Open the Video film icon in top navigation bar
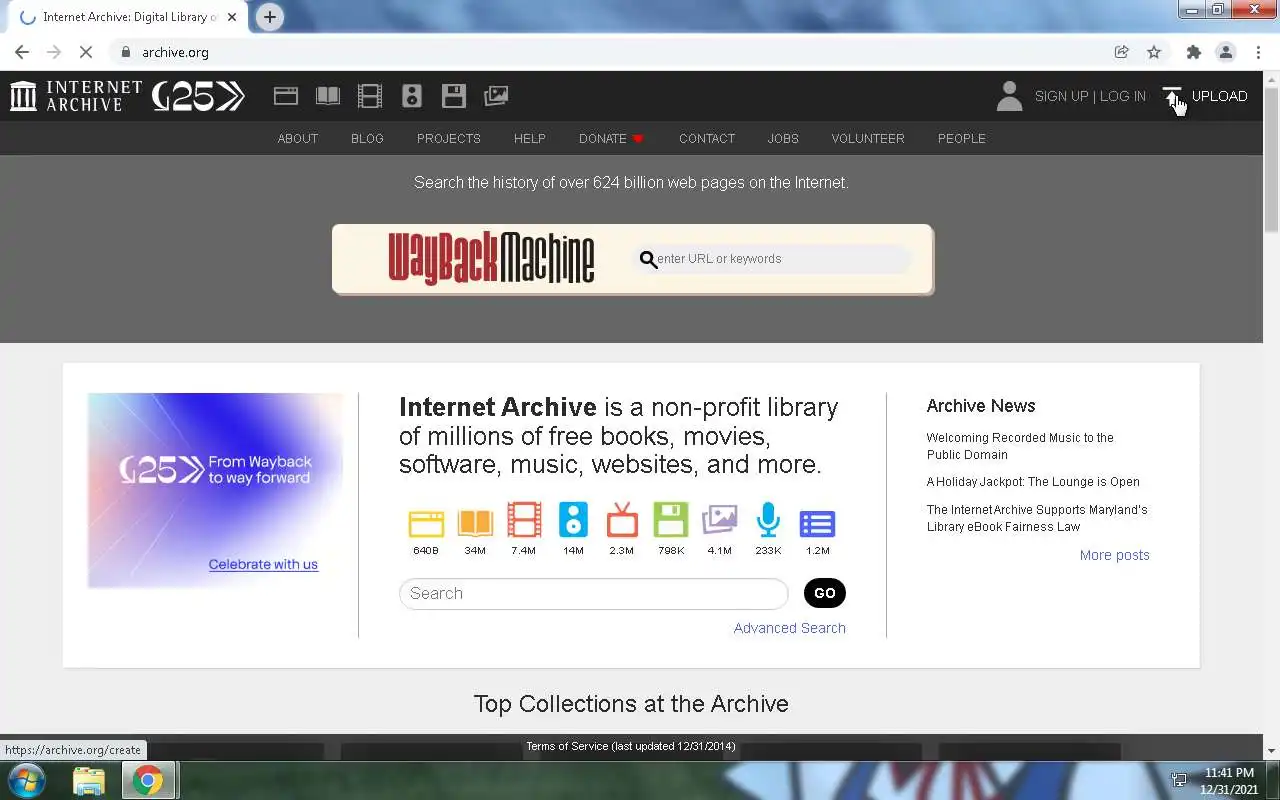 370,96
